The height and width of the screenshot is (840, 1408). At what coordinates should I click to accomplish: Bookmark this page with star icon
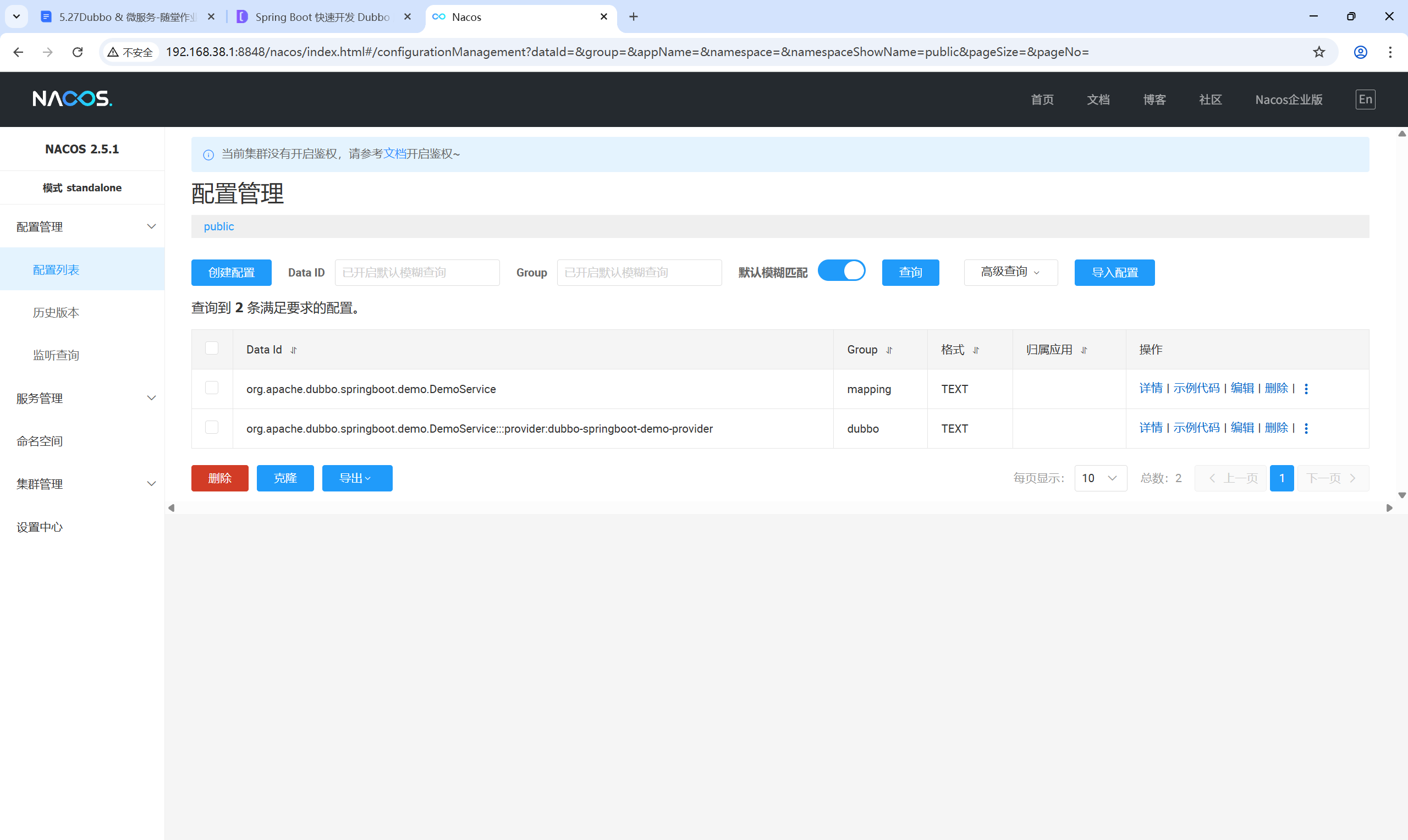click(x=1318, y=52)
